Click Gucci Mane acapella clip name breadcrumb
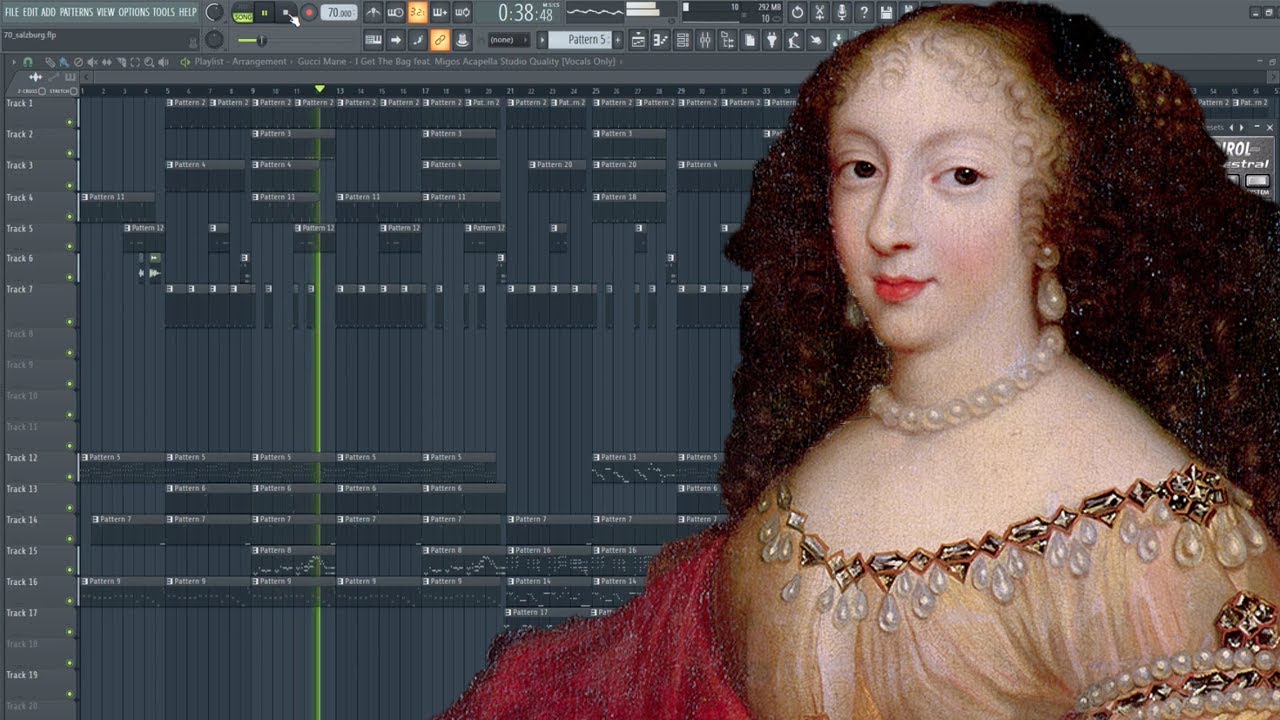 pos(456,62)
